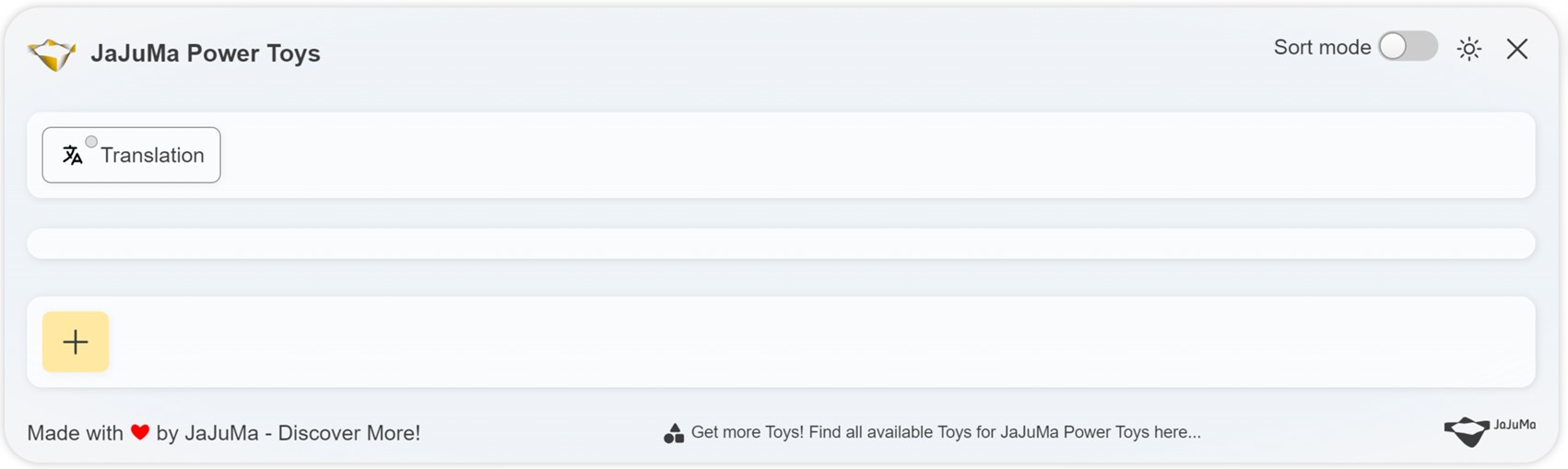
Task: Open the JaJuMa logo at the bottom right
Action: tap(1490, 429)
